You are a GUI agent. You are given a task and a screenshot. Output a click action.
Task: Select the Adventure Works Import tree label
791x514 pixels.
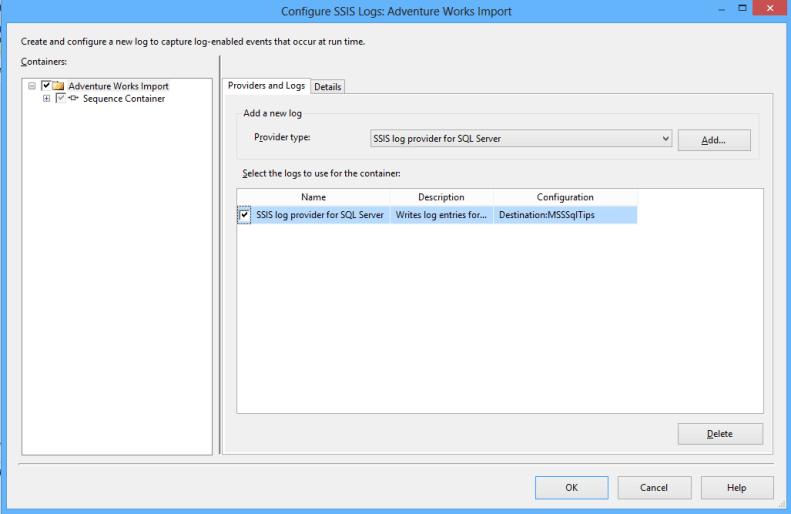pos(119,86)
